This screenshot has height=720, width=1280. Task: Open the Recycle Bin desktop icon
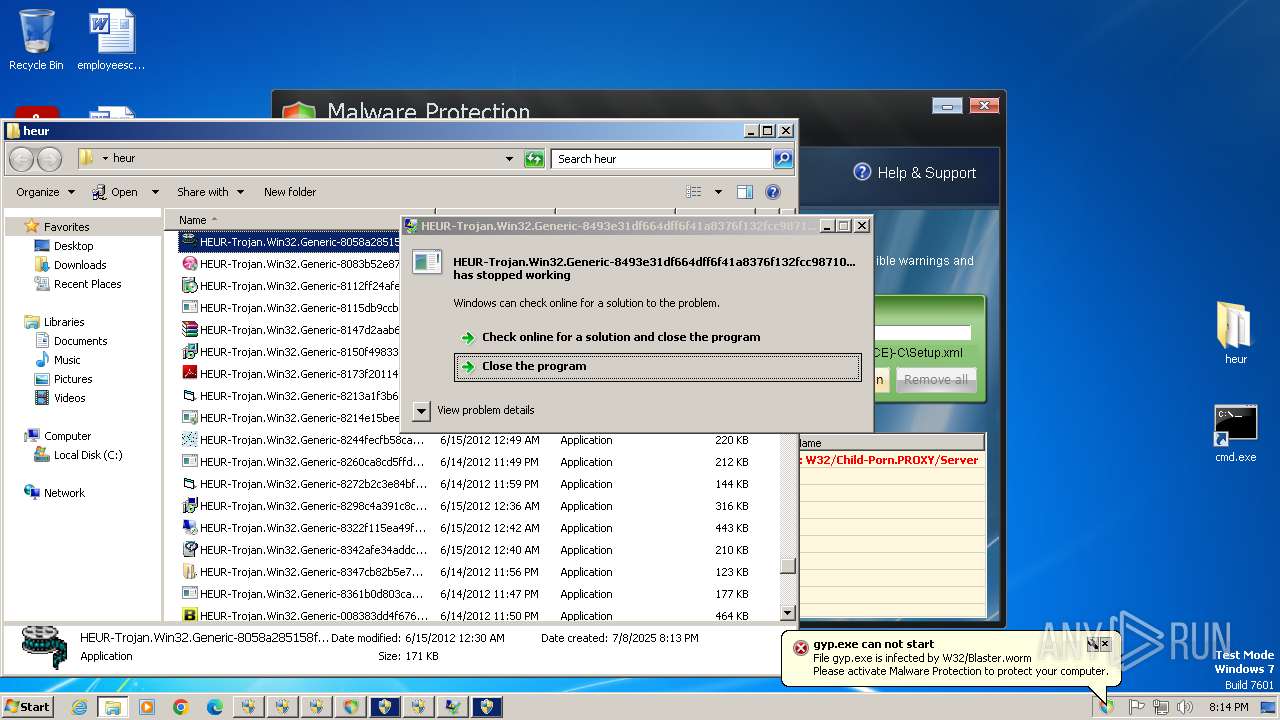(x=36, y=40)
